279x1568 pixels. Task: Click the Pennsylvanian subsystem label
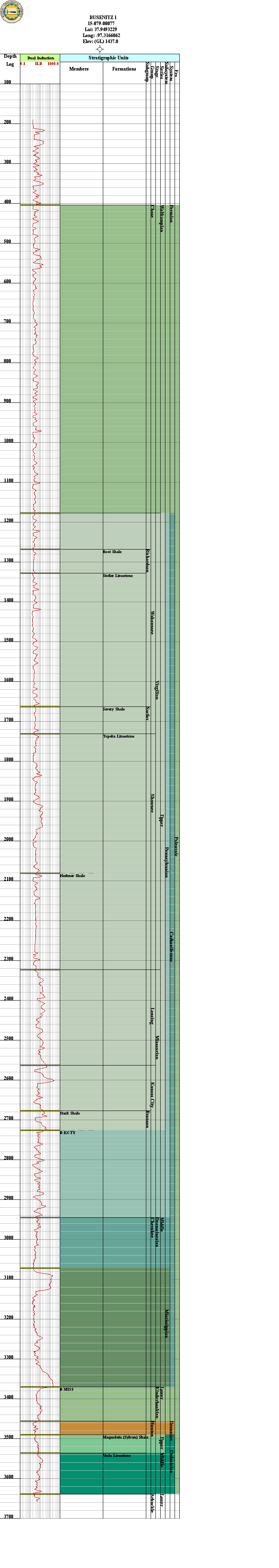point(167,862)
